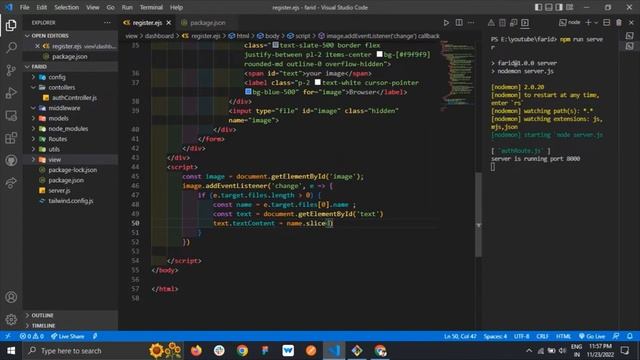This screenshot has height=360, width=640.
Task: Open Firefox from the taskbar
Action: click(x=196, y=351)
